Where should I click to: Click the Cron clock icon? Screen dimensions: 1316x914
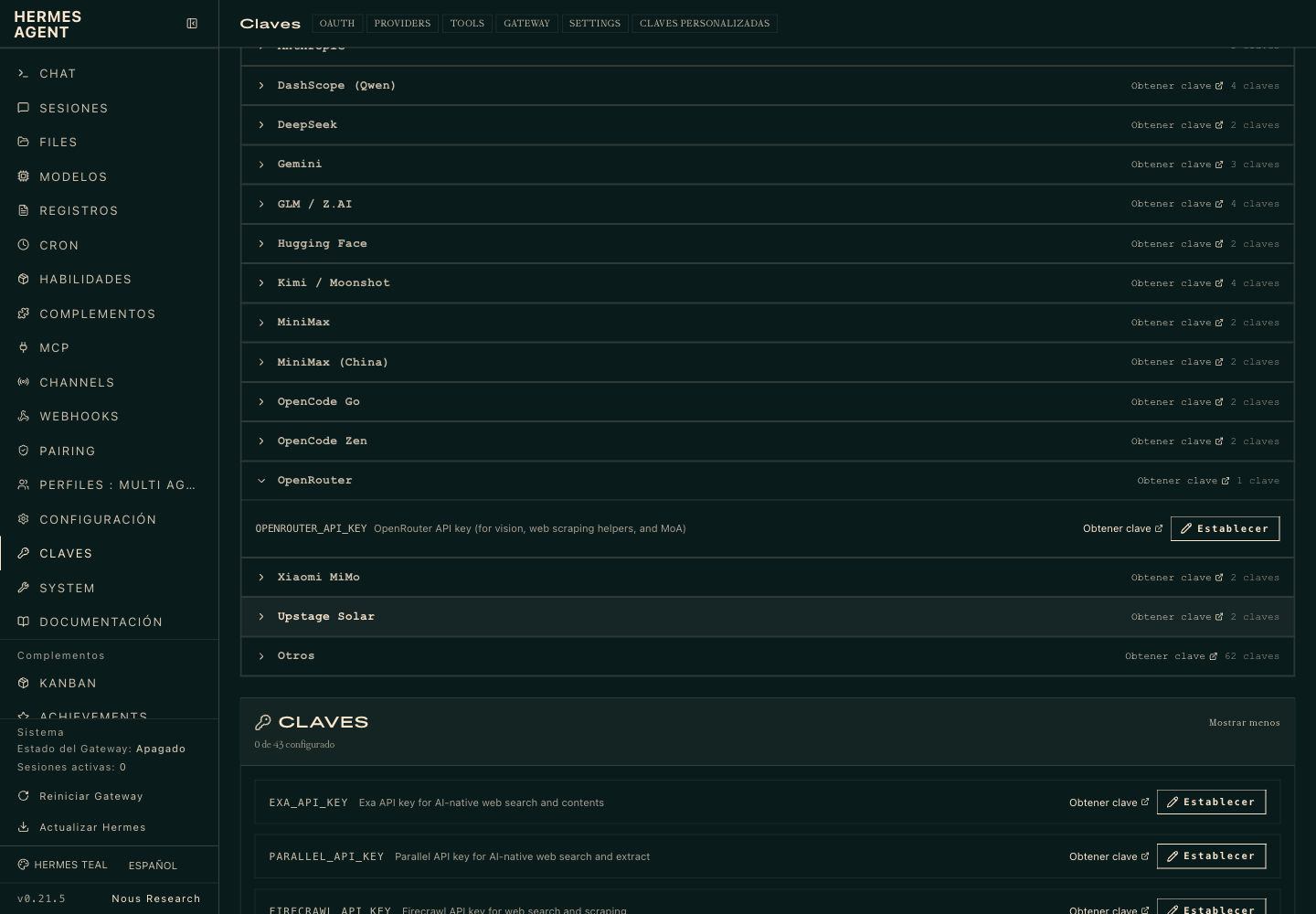coord(24,245)
